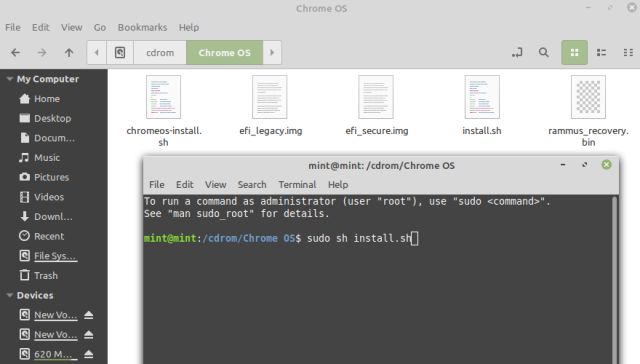The image size is (640, 364).
Task: Open the terminal Help menu
Action: (338, 184)
